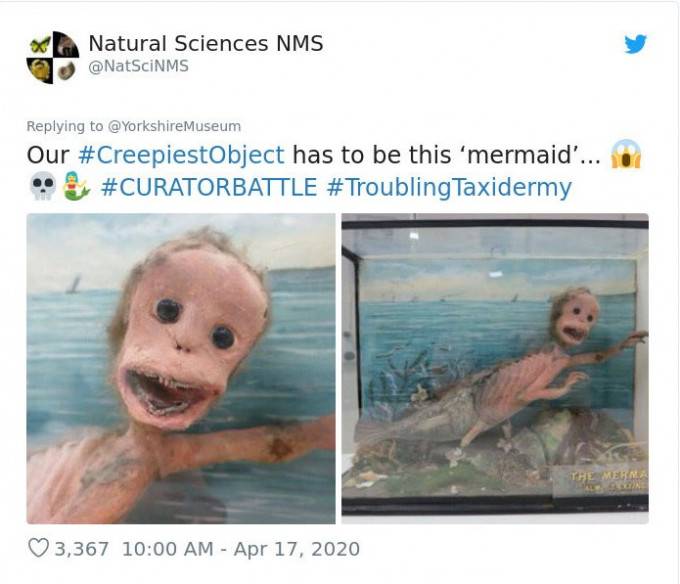Open the mermaid display case photo

click(x=495, y=369)
